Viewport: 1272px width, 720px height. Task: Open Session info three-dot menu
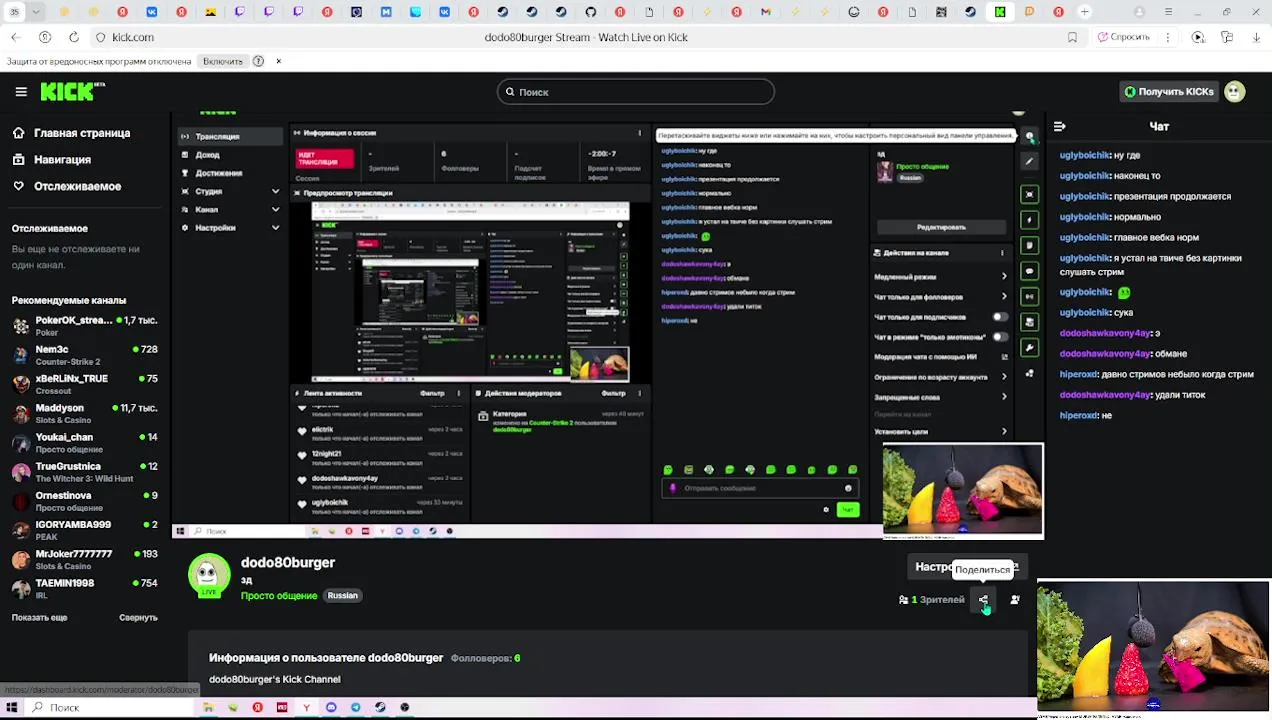[x=640, y=132]
